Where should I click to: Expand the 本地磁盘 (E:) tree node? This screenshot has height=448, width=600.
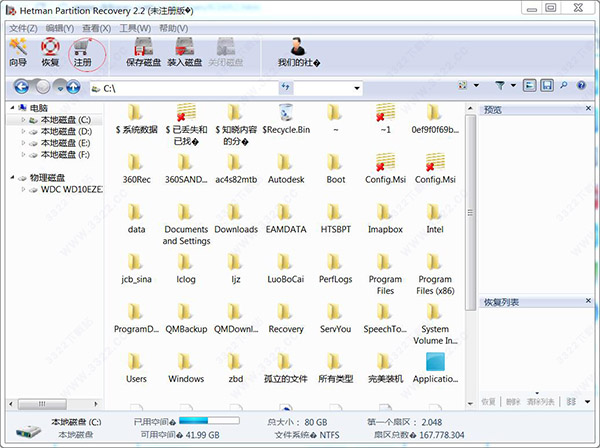tap(23, 143)
